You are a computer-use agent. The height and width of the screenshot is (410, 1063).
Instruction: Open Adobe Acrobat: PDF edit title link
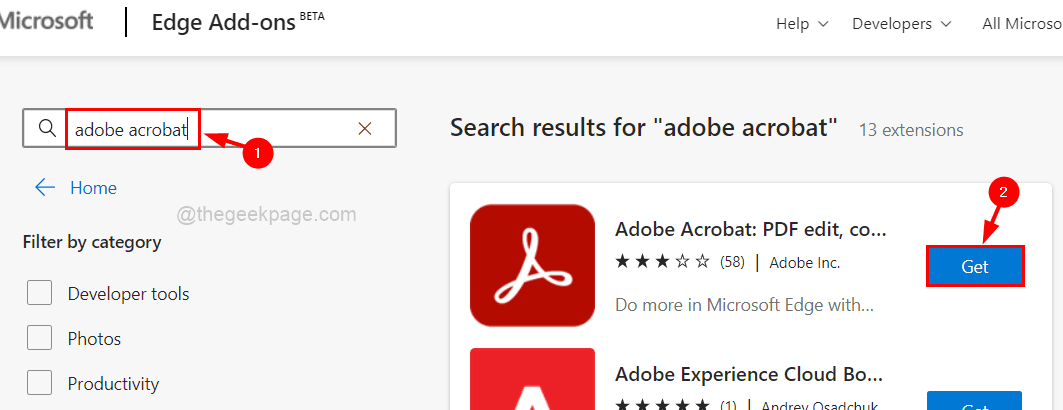click(x=751, y=229)
